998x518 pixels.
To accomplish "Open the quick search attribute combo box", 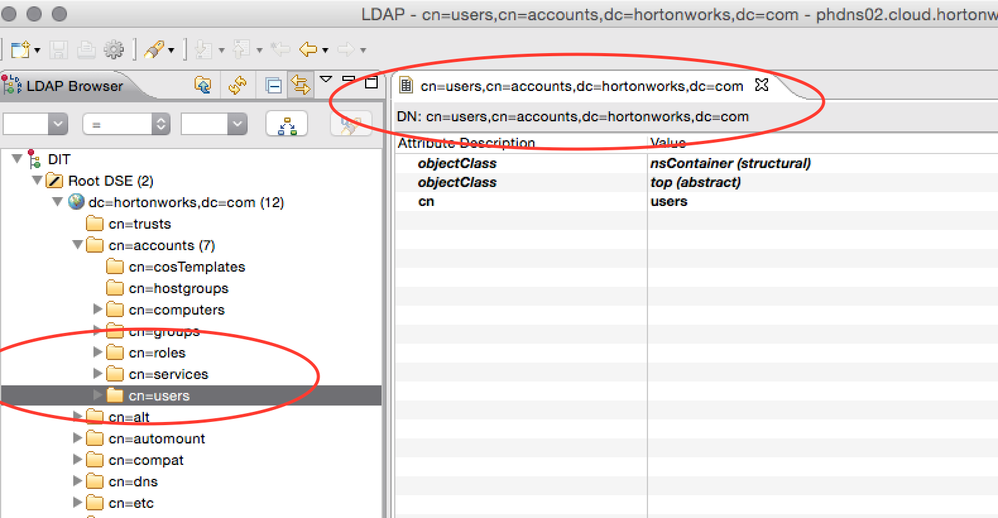I will (35, 124).
